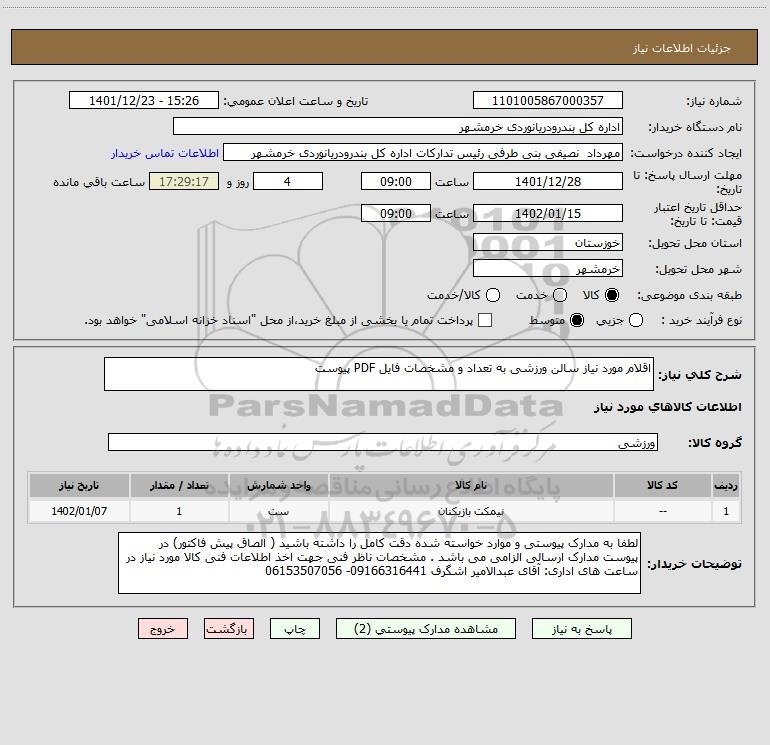Click the response deadline date 1401/12/28
The image size is (770, 745).
click(548, 182)
